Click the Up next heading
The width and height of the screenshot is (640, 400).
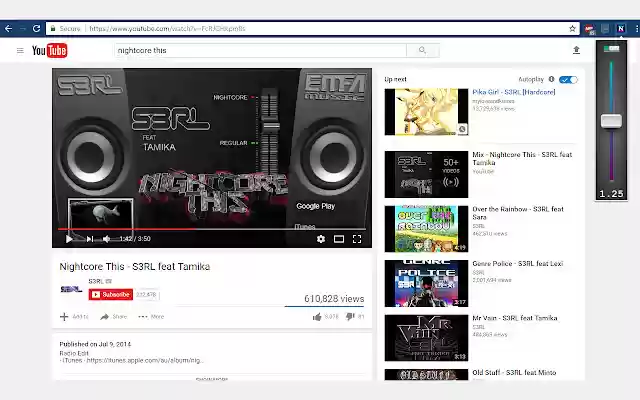(395, 79)
